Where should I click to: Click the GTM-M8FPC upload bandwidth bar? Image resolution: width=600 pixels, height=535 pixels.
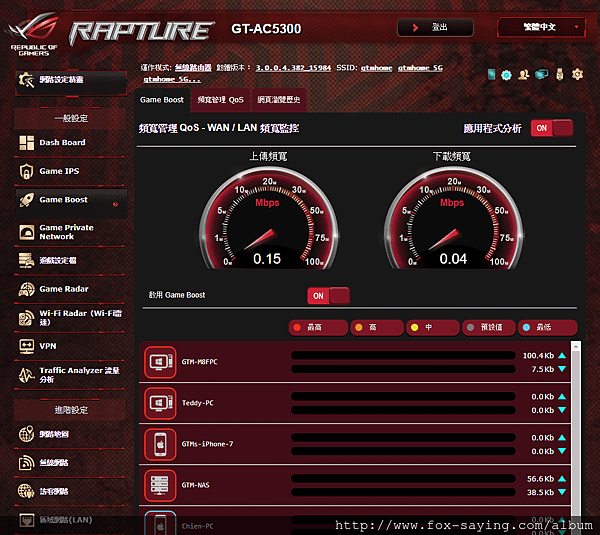click(x=403, y=356)
